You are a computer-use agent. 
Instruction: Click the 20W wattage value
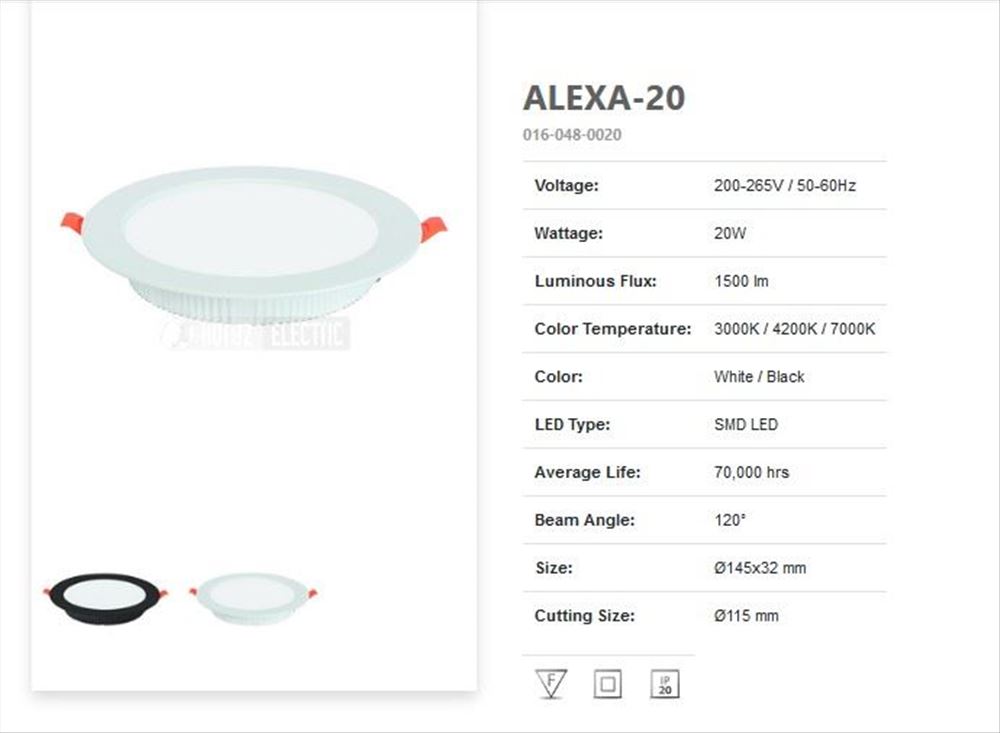pos(730,233)
